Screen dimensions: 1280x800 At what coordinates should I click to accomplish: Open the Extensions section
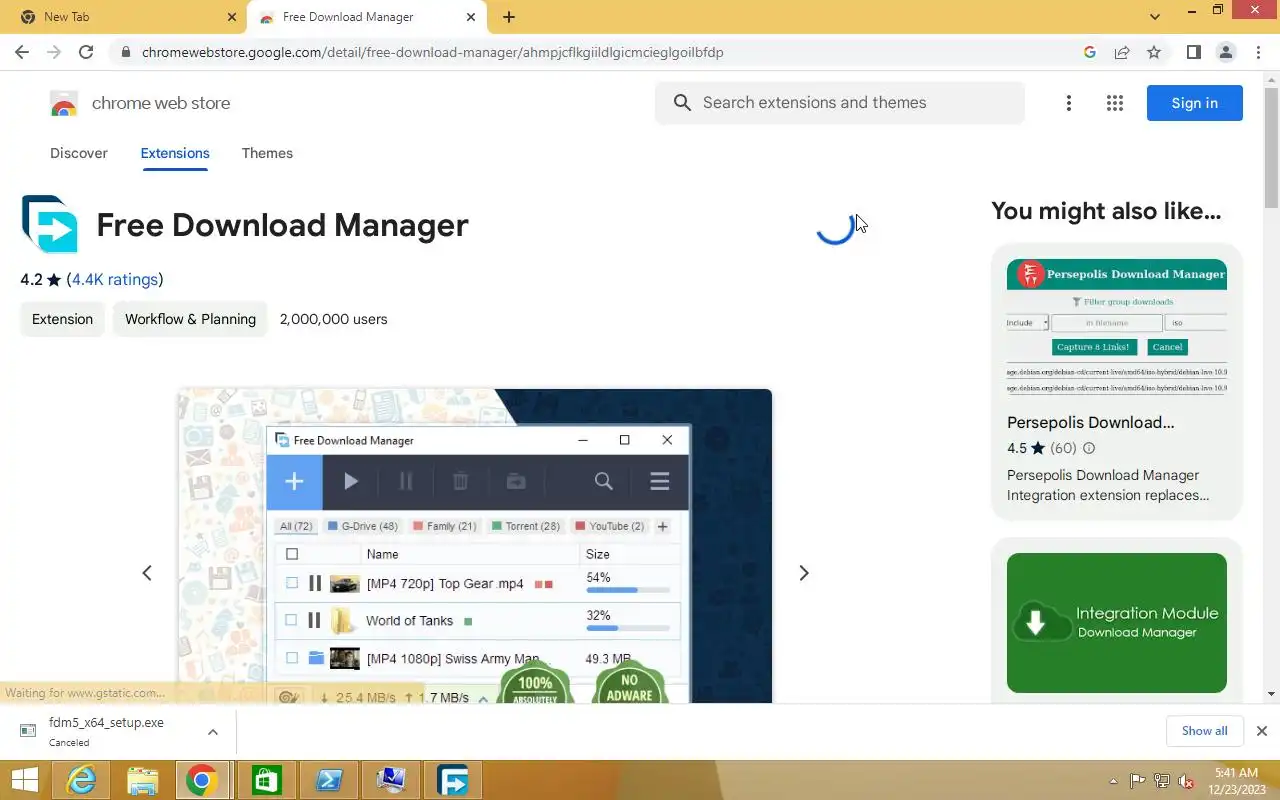(x=175, y=153)
